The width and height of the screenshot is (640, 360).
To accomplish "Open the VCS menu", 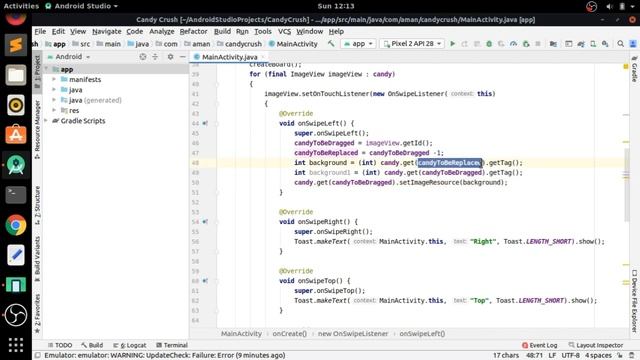I will tap(284, 31).
